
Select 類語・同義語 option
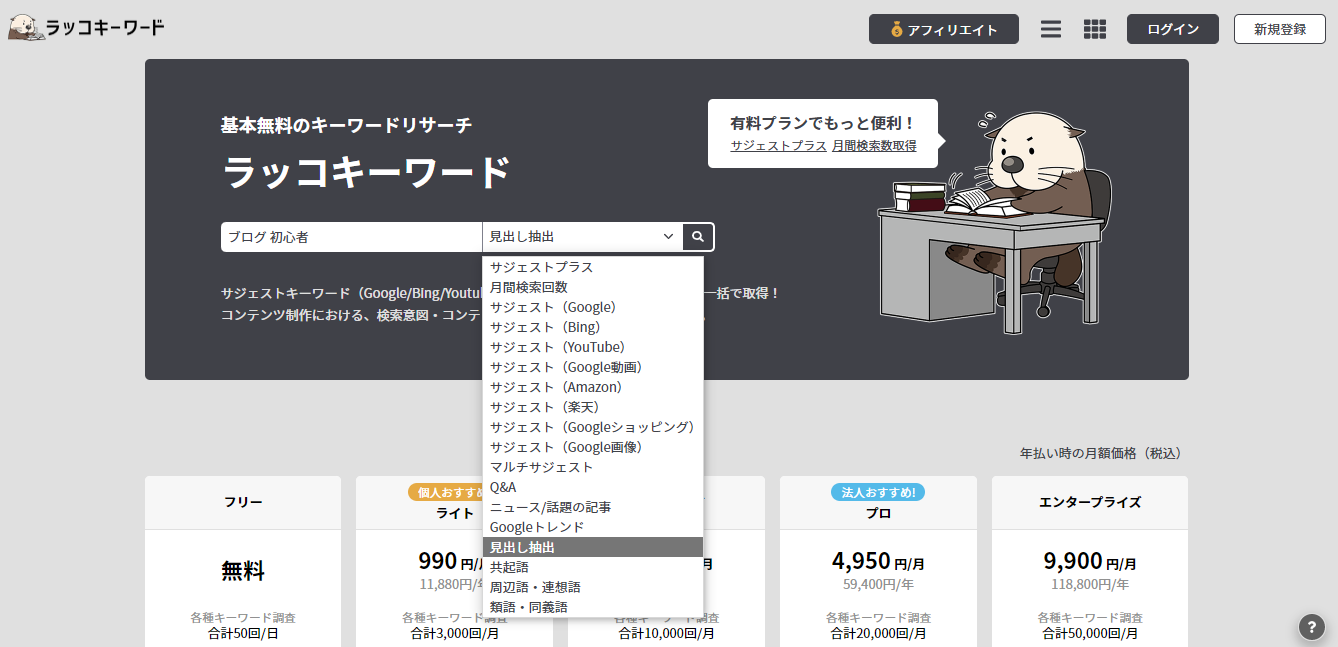pos(593,607)
